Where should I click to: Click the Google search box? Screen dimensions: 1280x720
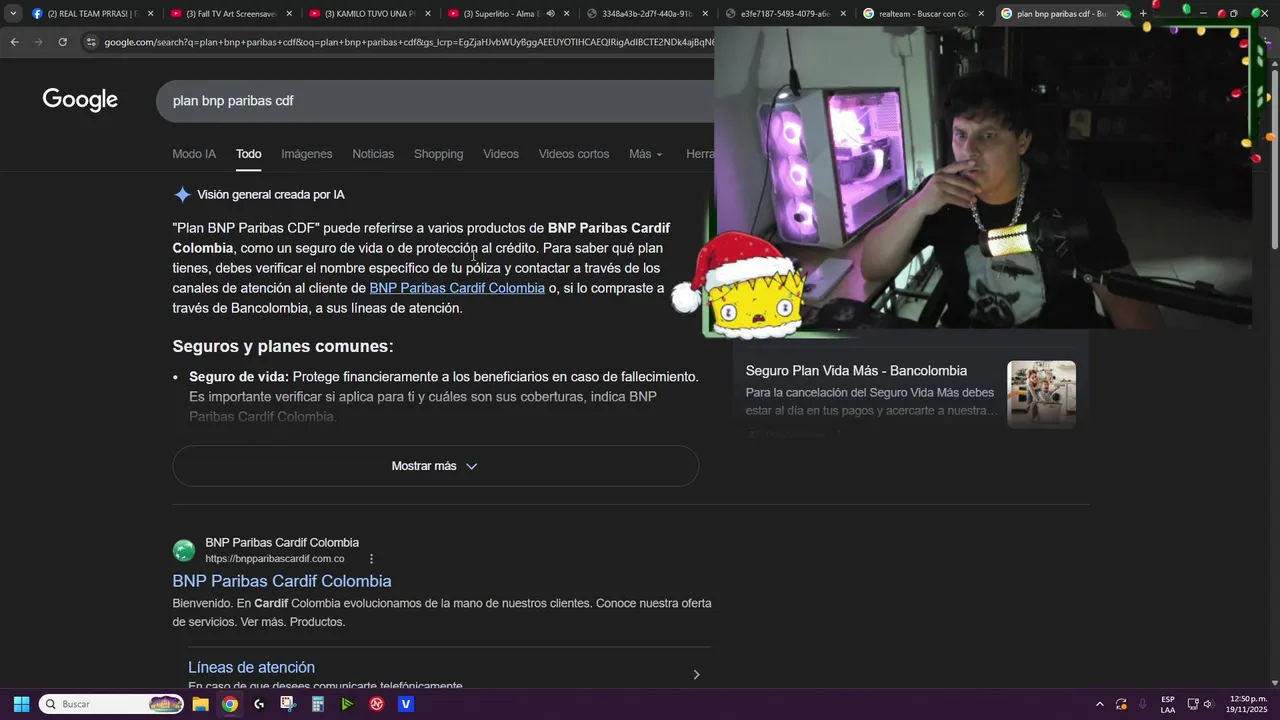click(x=435, y=101)
